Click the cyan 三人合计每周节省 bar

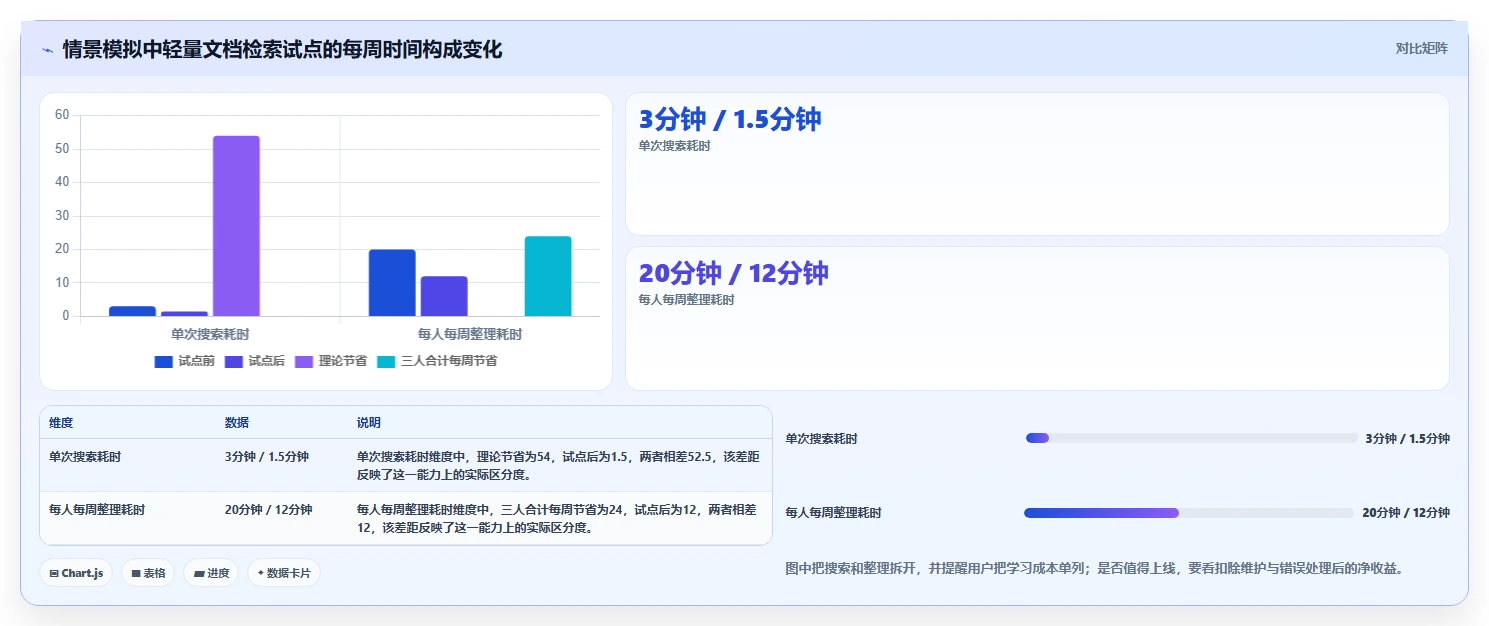click(x=548, y=276)
